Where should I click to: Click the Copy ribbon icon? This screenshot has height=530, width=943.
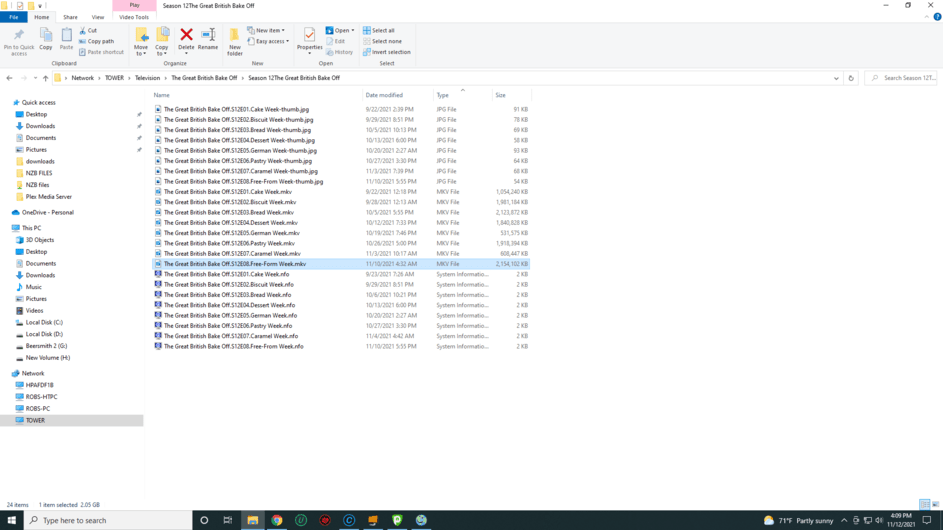coord(46,39)
